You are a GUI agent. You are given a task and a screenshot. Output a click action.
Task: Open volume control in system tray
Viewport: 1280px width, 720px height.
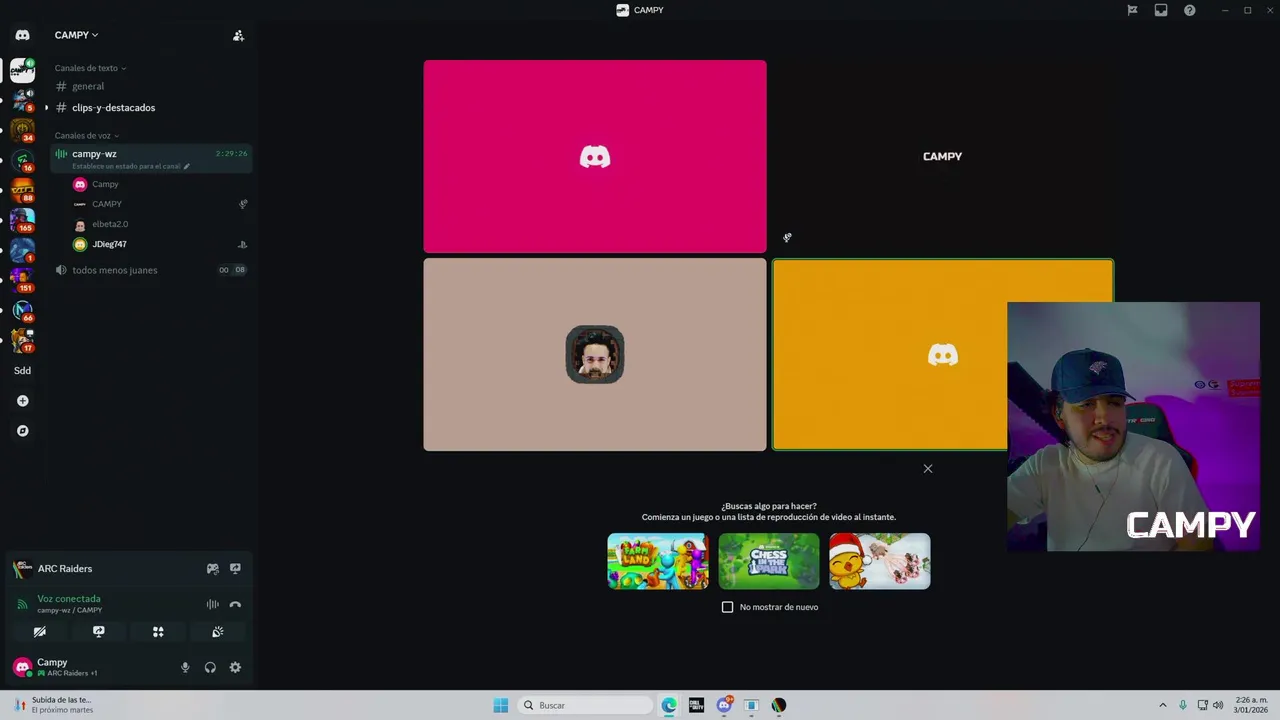pos(1218,705)
